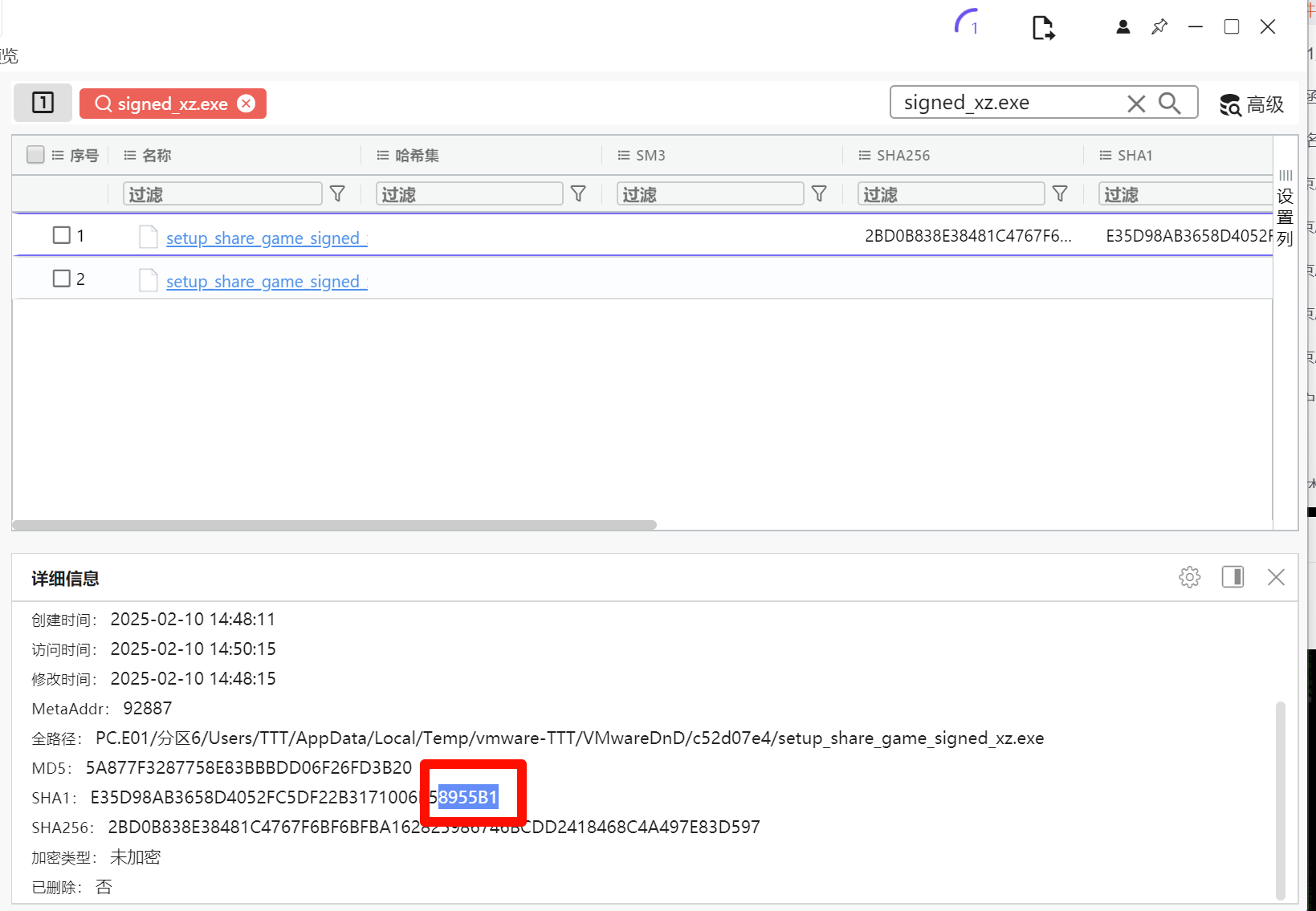Click the 访问时间 value 2025-02-10 14:50:15

193,649
